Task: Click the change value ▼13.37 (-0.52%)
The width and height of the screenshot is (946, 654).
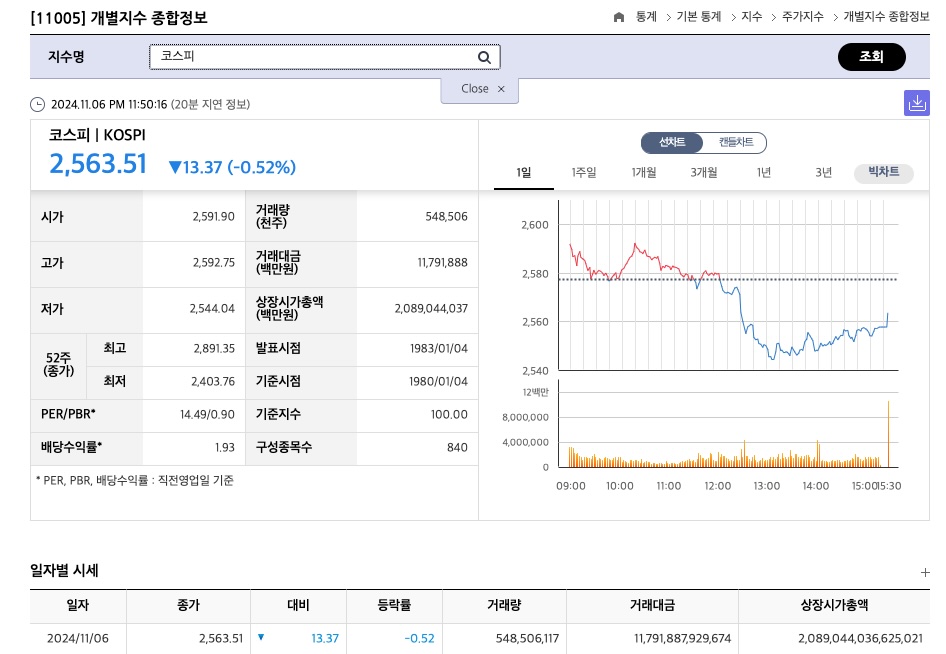Action: [x=232, y=167]
